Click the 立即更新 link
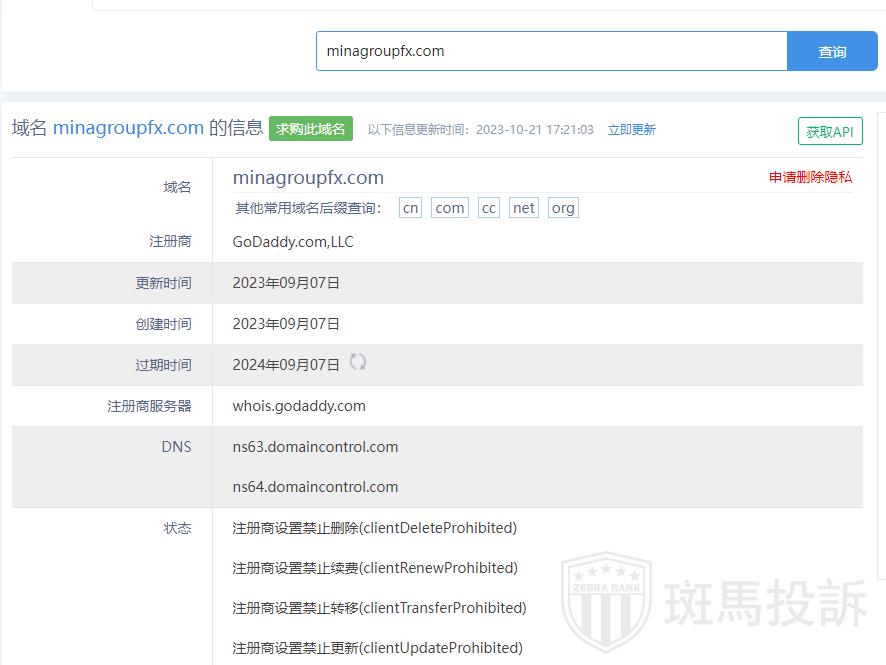 (632, 129)
